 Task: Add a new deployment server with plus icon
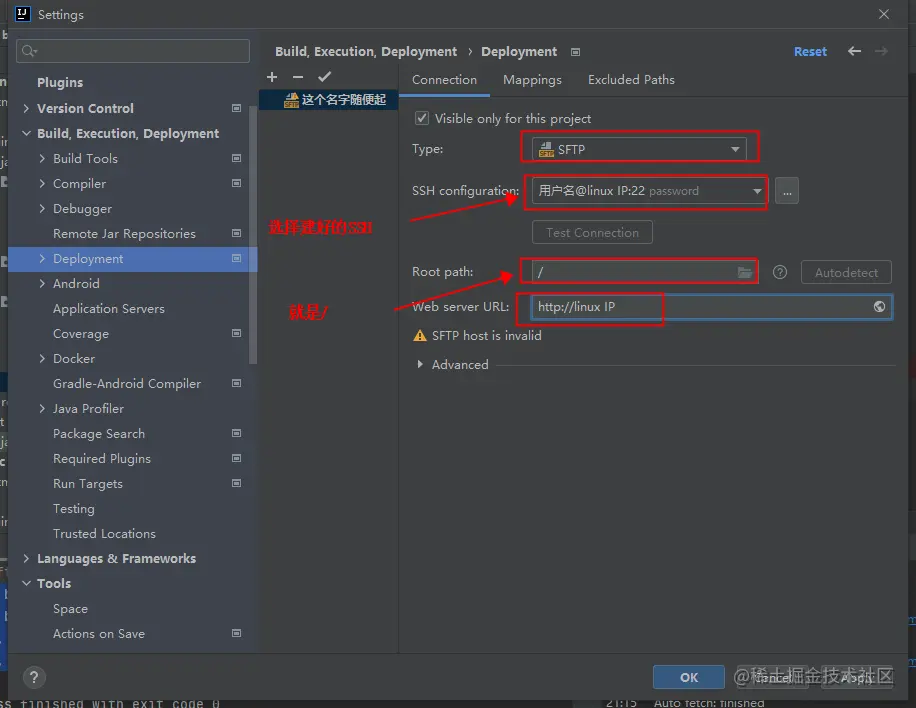[x=272, y=77]
